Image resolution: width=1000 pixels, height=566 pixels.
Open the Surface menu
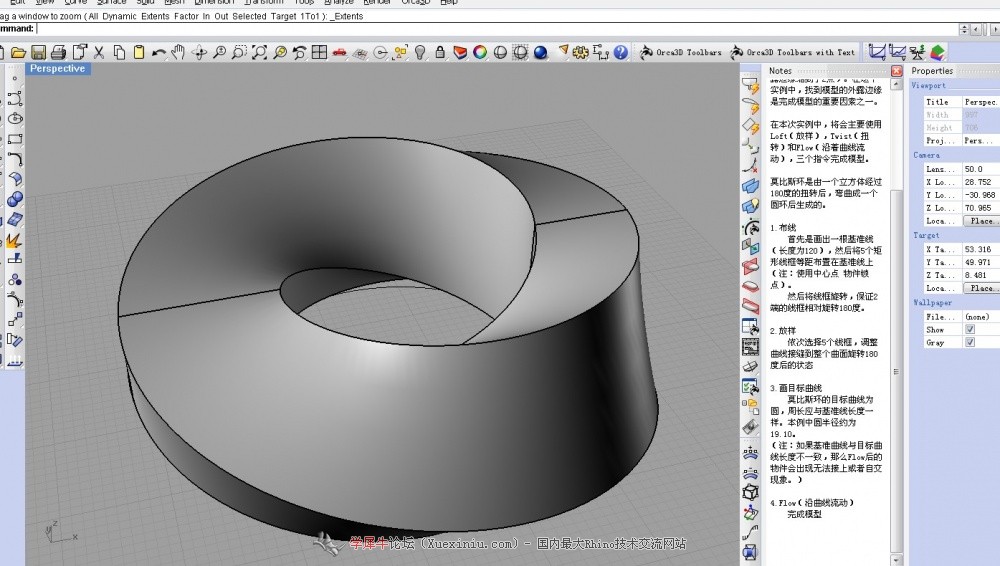pos(112,2)
